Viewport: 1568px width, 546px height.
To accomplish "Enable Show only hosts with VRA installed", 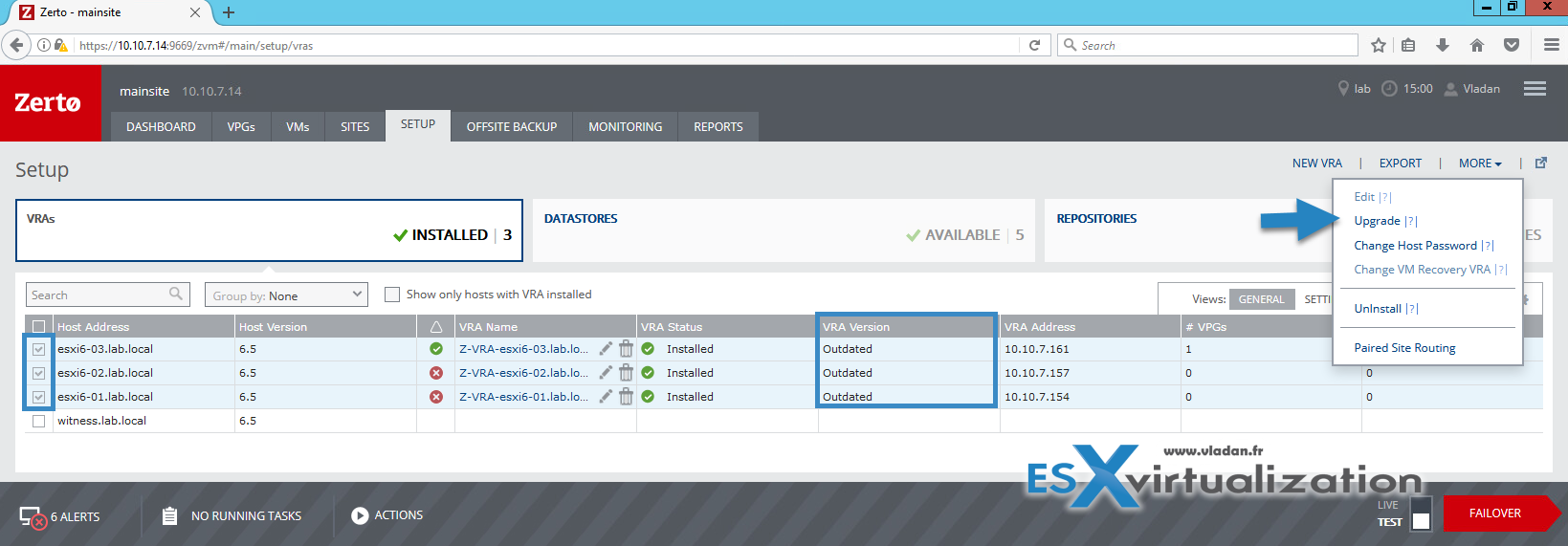I will click(392, 295).
